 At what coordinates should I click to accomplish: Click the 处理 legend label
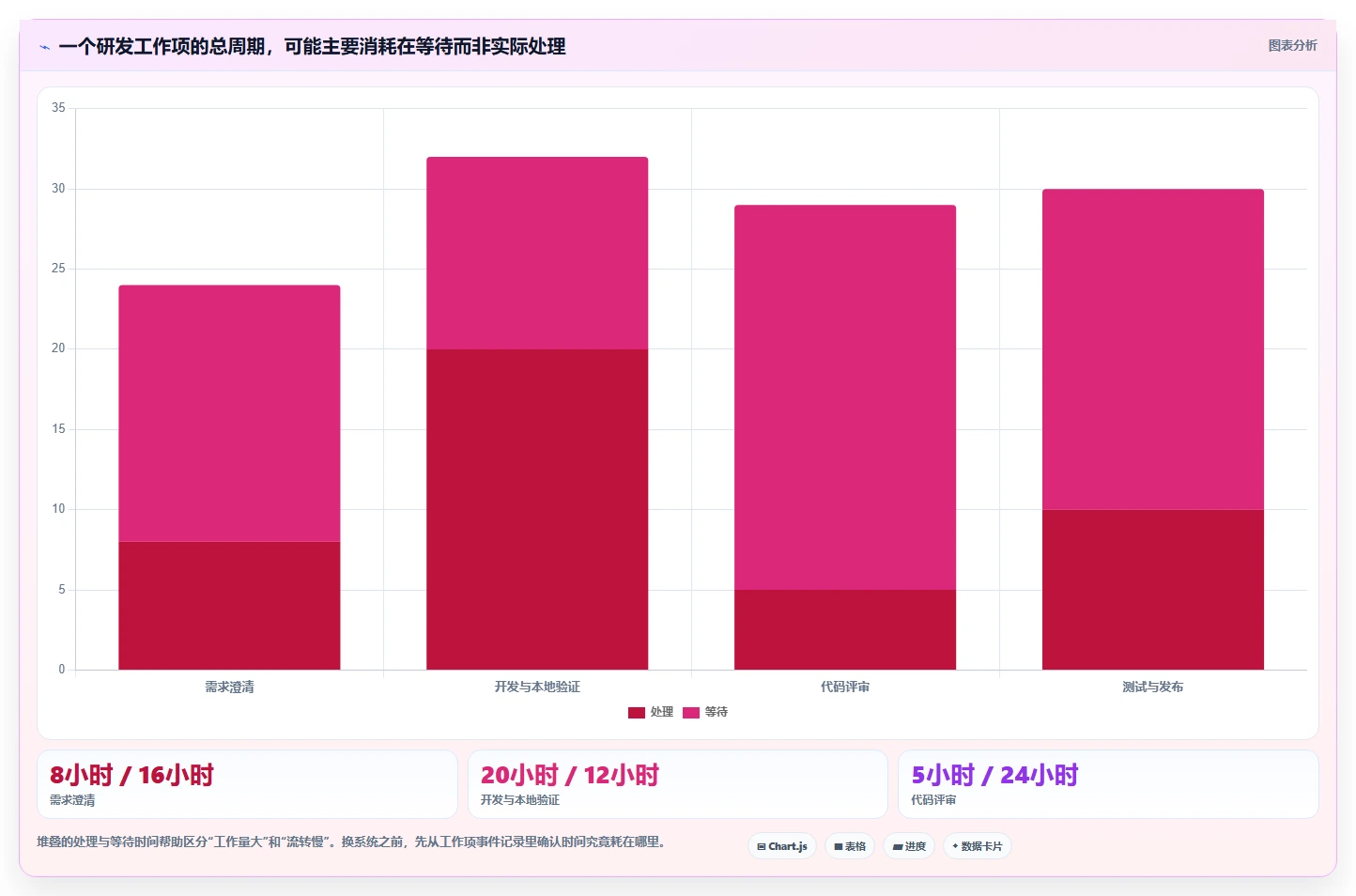[x=662, y=712]
